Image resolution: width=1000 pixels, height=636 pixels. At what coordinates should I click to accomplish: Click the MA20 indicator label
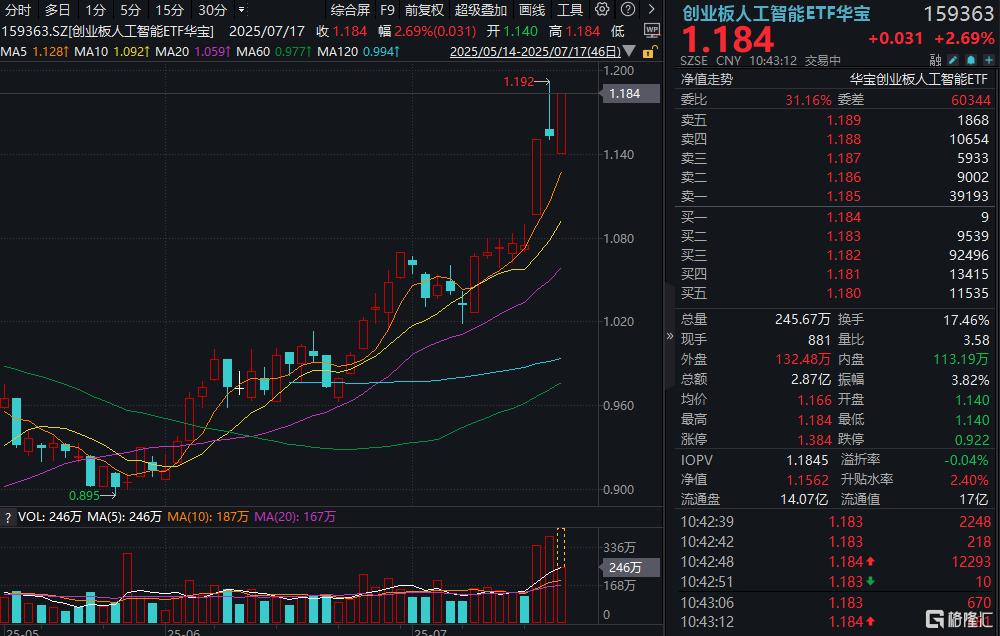193,51
